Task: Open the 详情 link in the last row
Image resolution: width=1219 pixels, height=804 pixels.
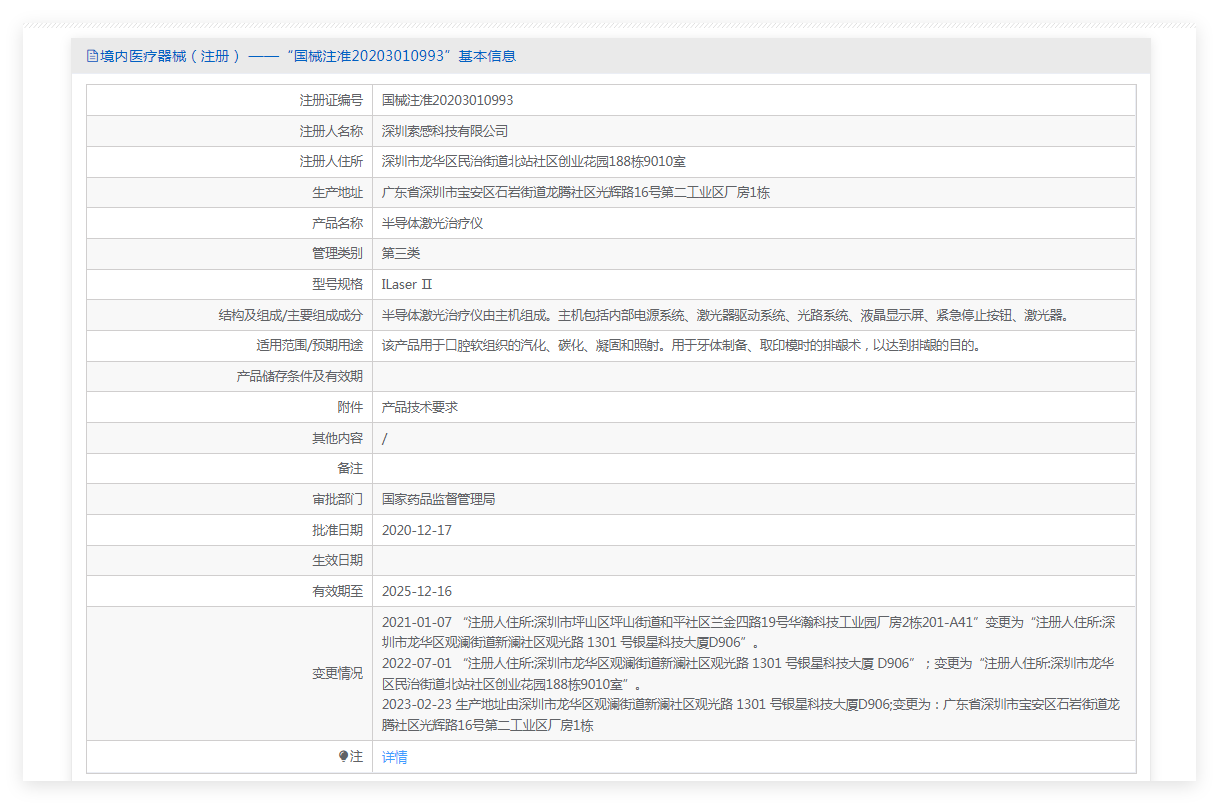Action: coord(394,757)
